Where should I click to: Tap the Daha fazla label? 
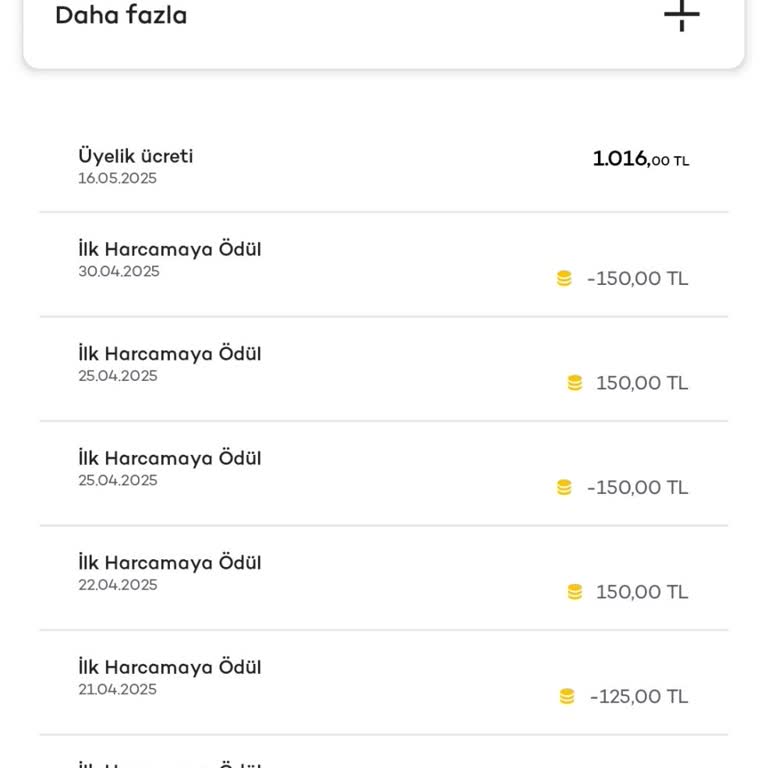tap(121, 16)
